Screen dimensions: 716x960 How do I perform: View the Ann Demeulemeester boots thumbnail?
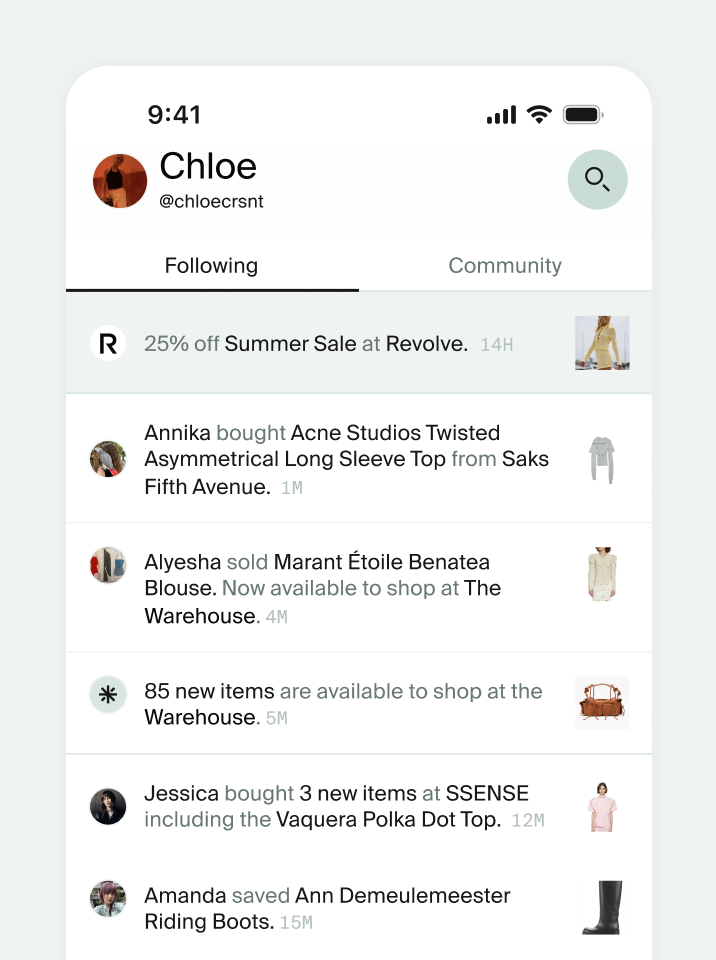(602, 908)
